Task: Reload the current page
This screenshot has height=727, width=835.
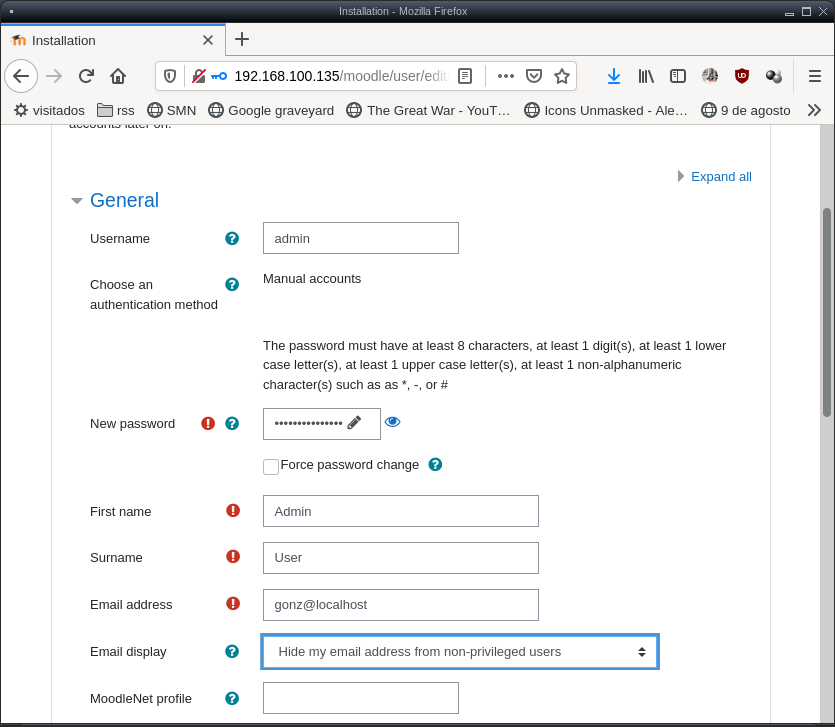Action: coord(86,76)
